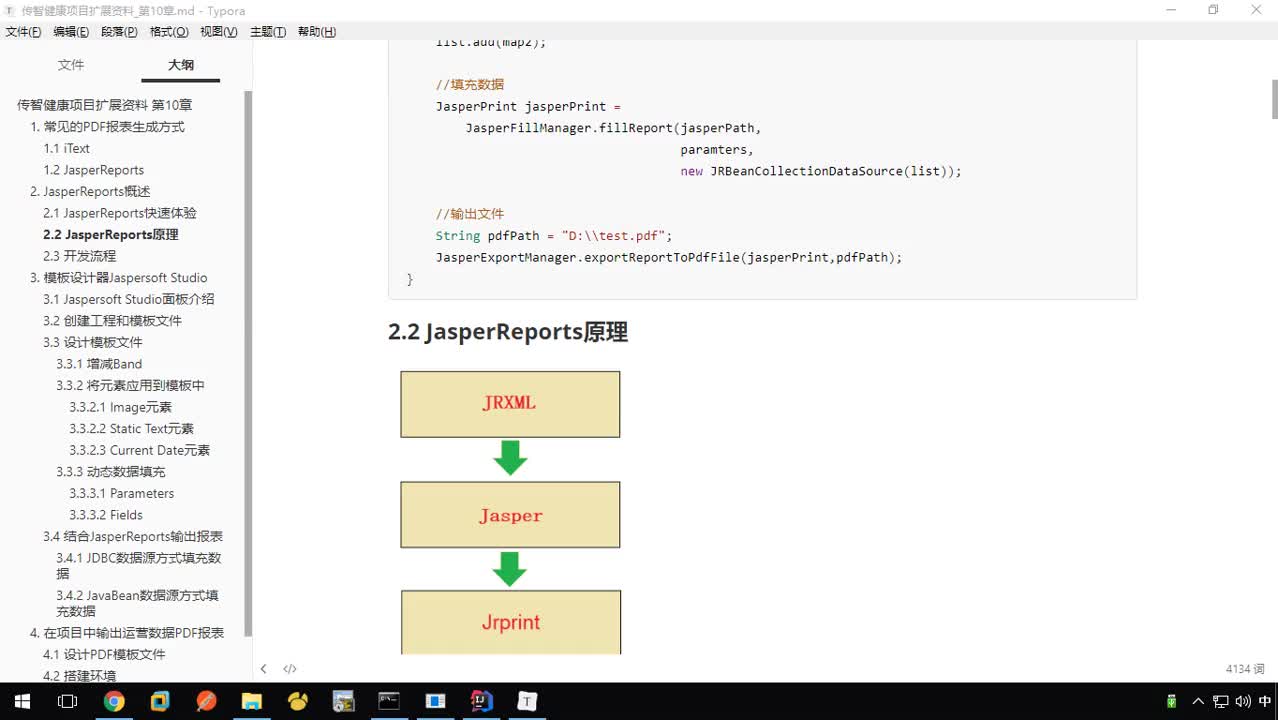
Task: Go to outline heading 传智健康项目扩展资料 第10章
Action: pos(105,105)
